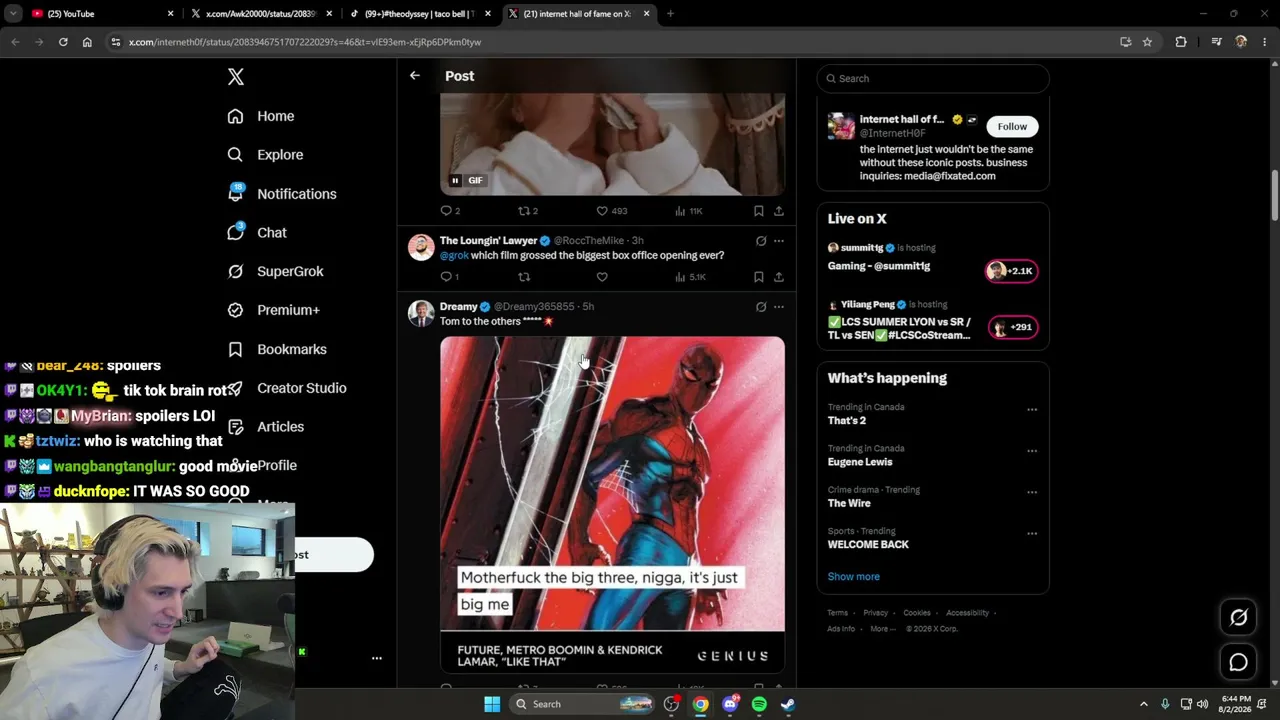Open the "That's 2" trending topic

(x=847, y=421)
